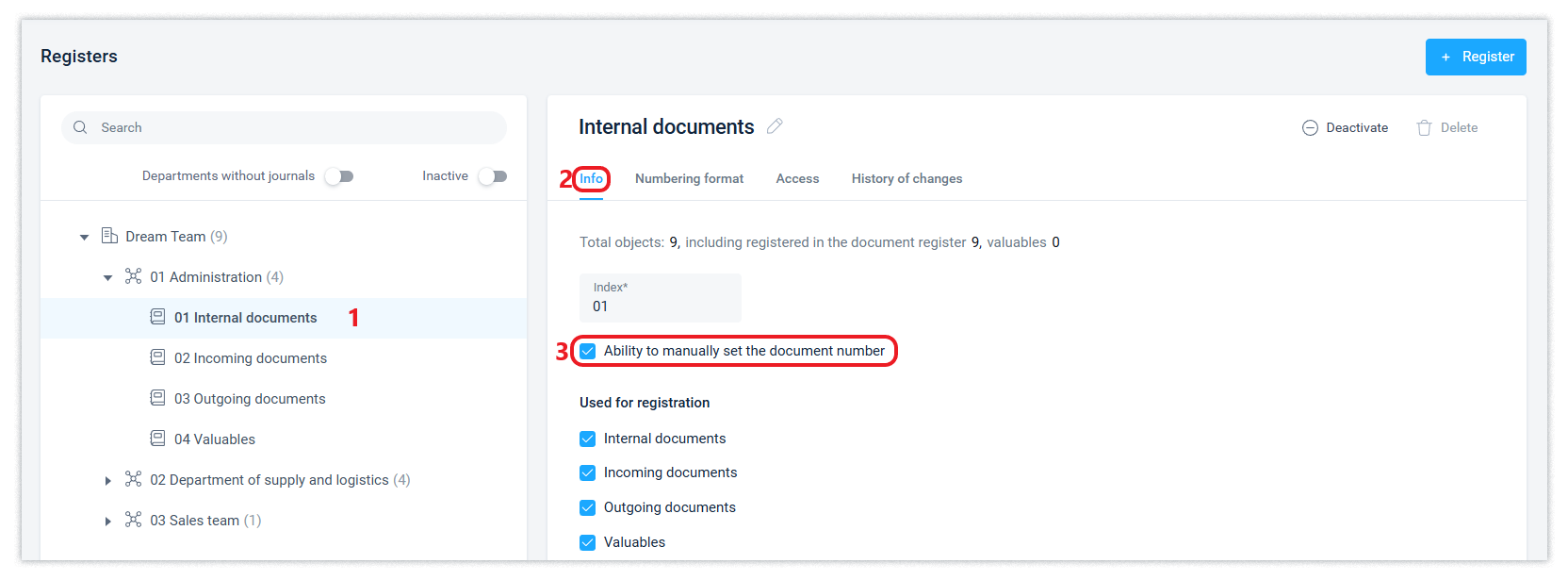Expand 02 Department of supply and logistics

(x=108, y=481)
